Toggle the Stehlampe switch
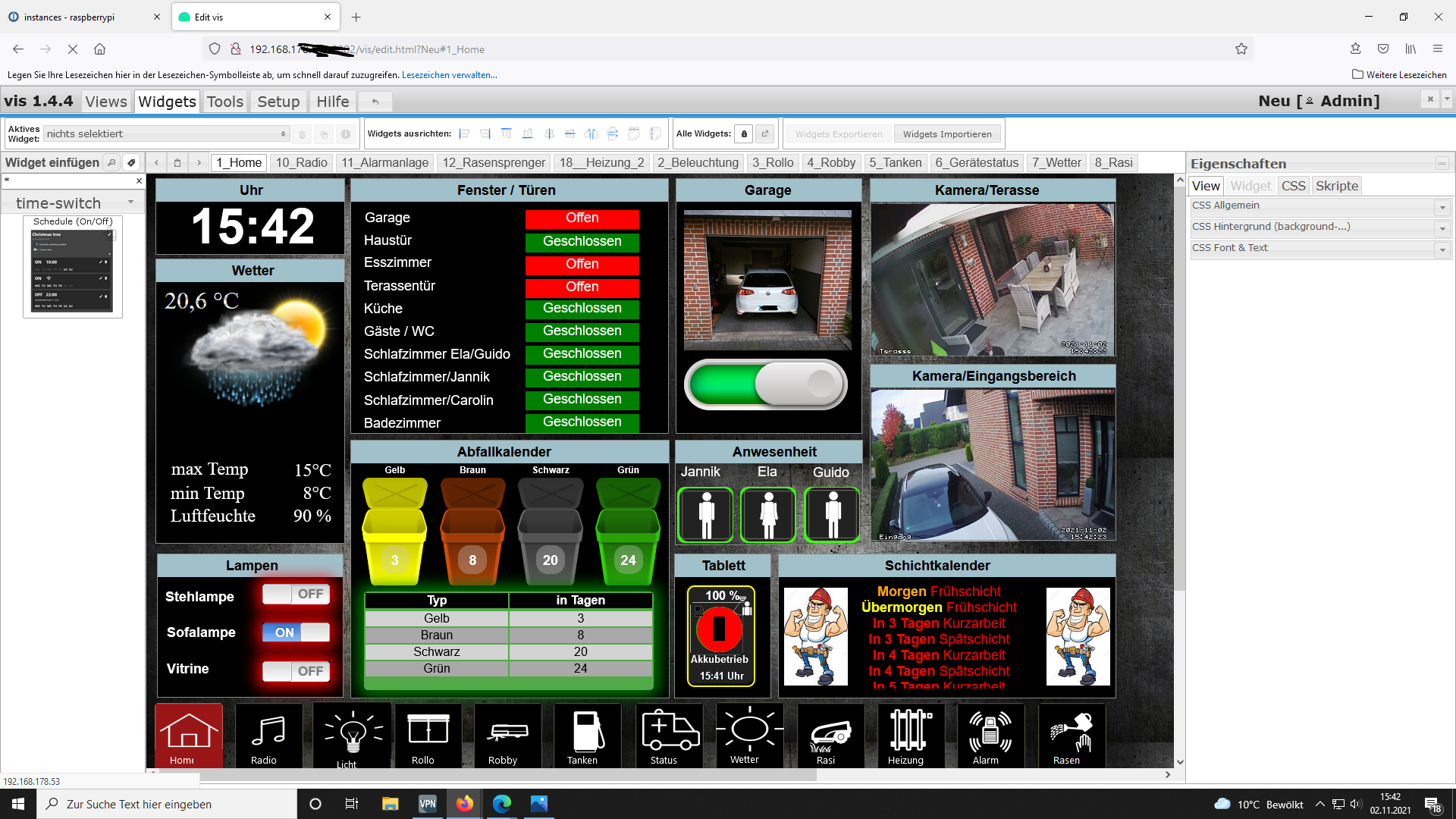1456x819 pixels. tap(296, 594)
